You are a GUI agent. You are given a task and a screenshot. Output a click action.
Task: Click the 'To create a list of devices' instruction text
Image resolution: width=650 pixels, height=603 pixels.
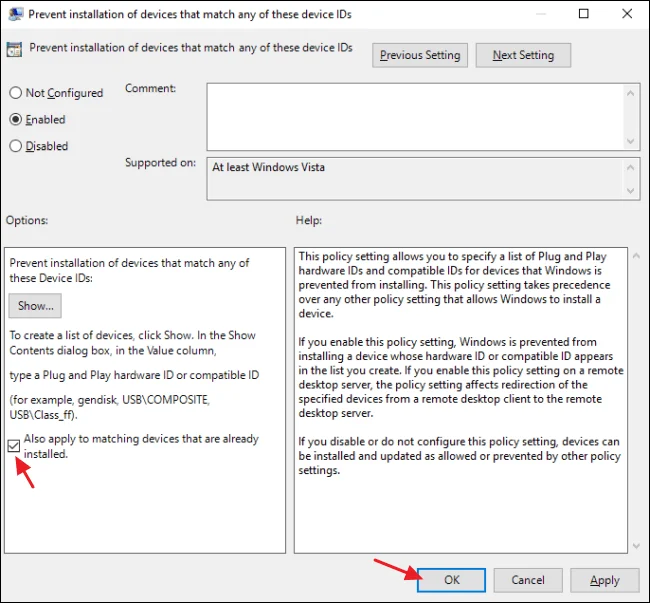pyautogui.click(x=133, y=343)
